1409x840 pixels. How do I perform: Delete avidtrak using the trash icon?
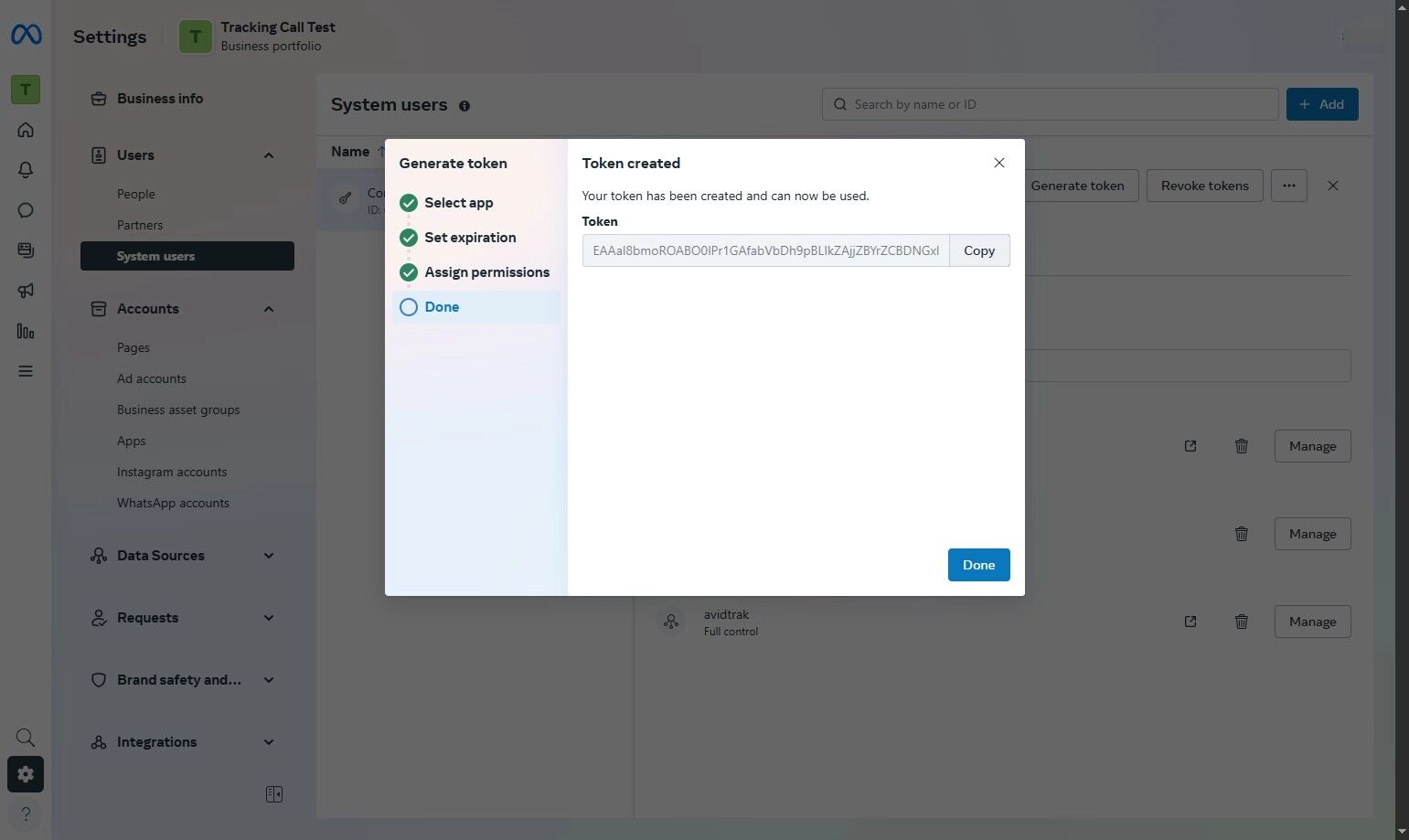click(1242, 622)
